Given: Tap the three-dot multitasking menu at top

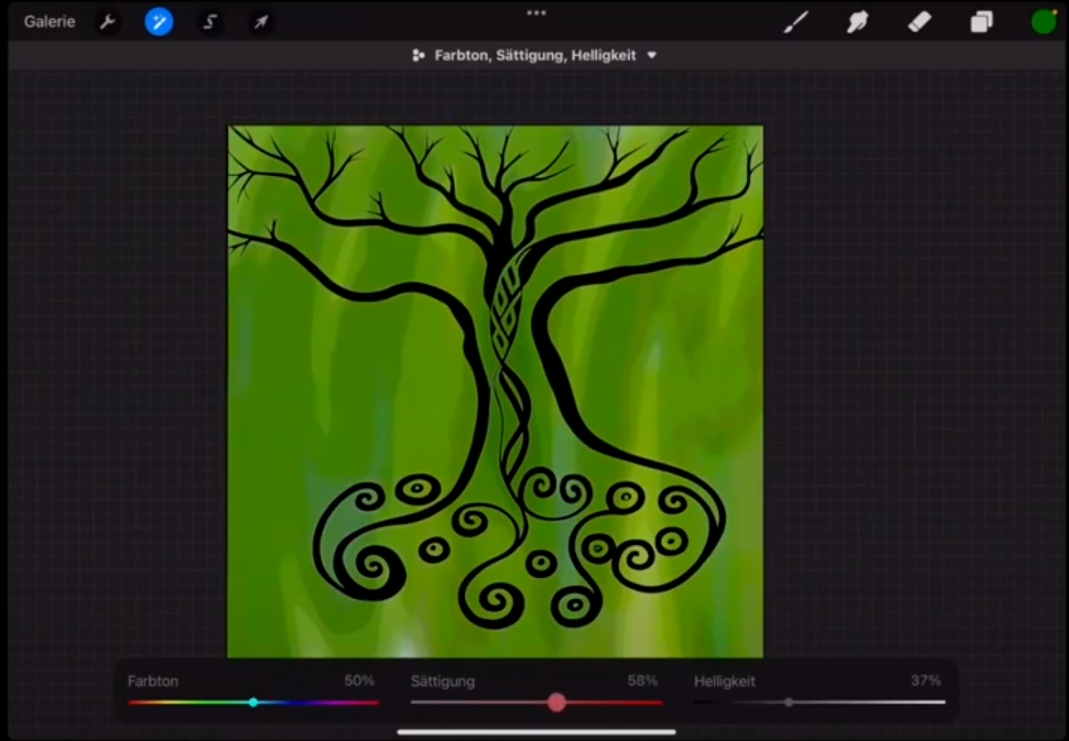Looking at the screenshot, I should (536, 13).
